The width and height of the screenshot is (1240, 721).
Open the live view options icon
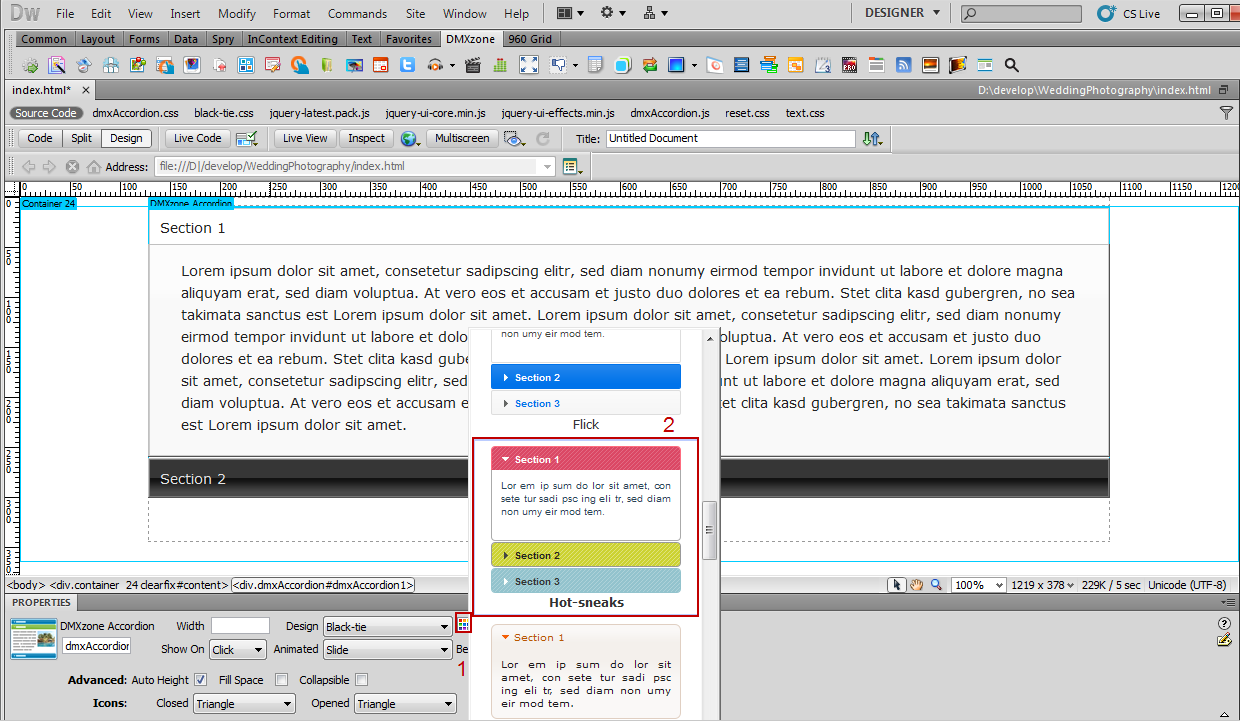click(x=572, y=167)
